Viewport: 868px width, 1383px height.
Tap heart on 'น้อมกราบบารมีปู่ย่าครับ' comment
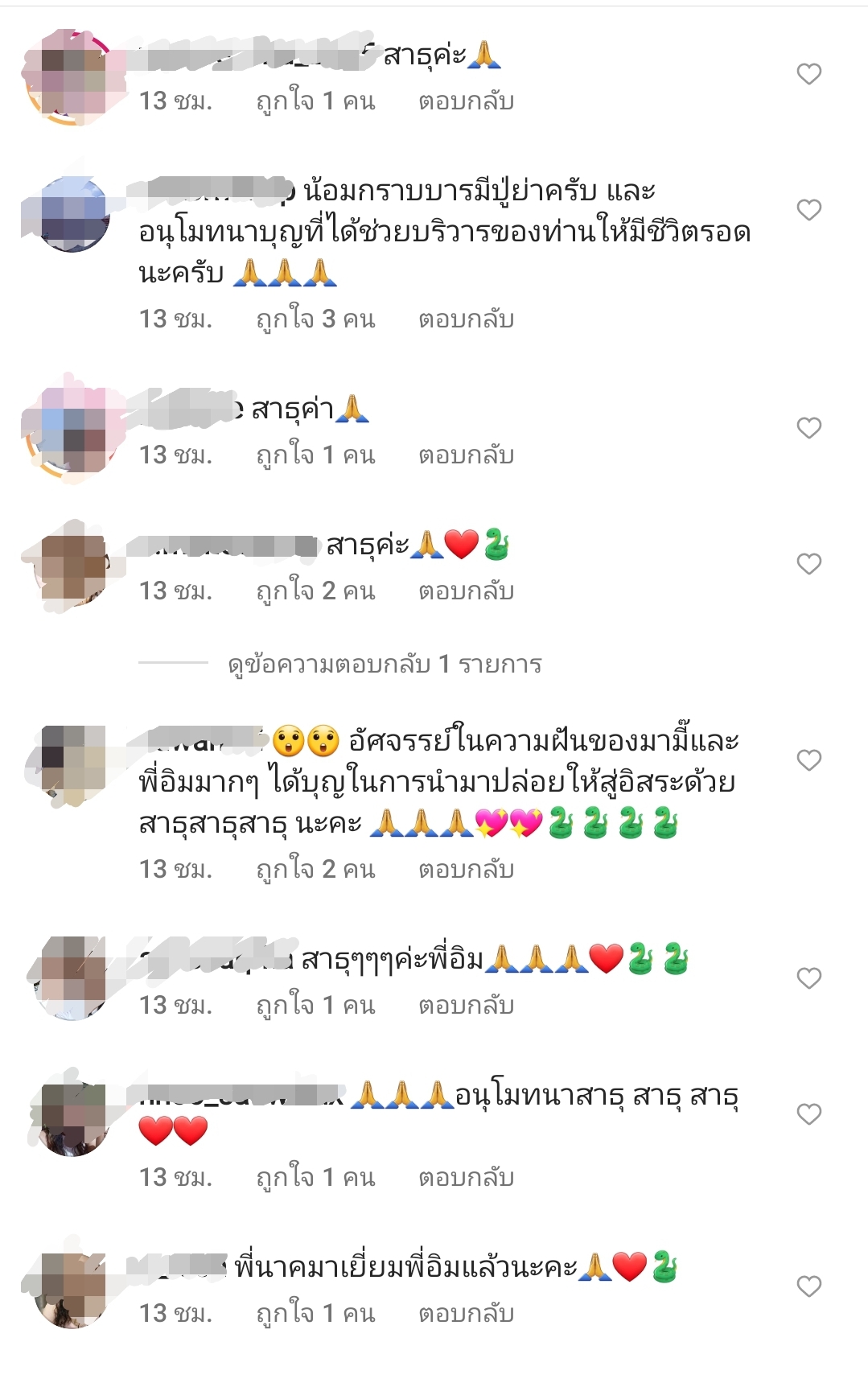click(x=808, y=210)
